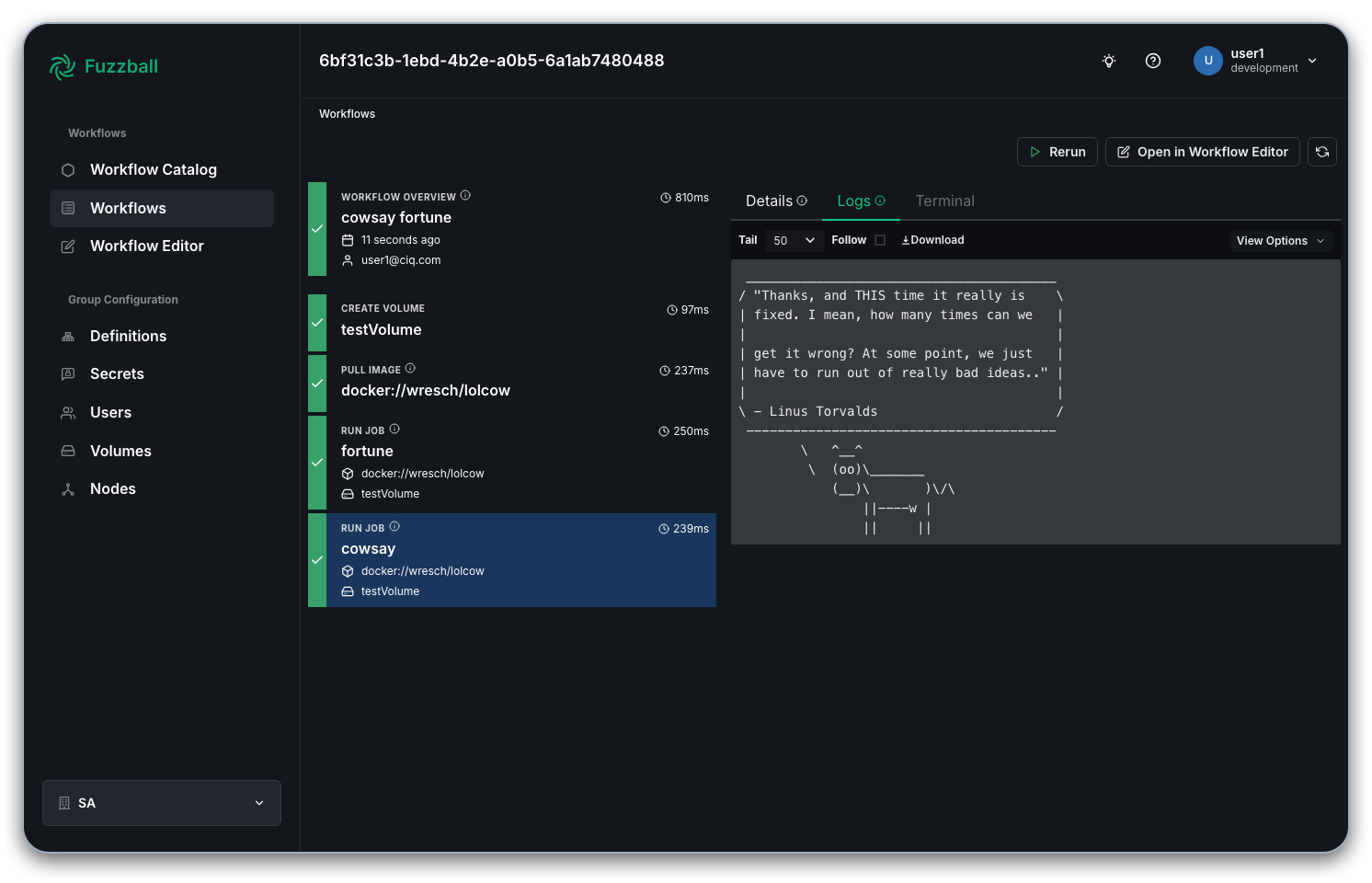Click the Rerun button
Viewport: 1372px width, 883px height.
[x=1058, y=152]
